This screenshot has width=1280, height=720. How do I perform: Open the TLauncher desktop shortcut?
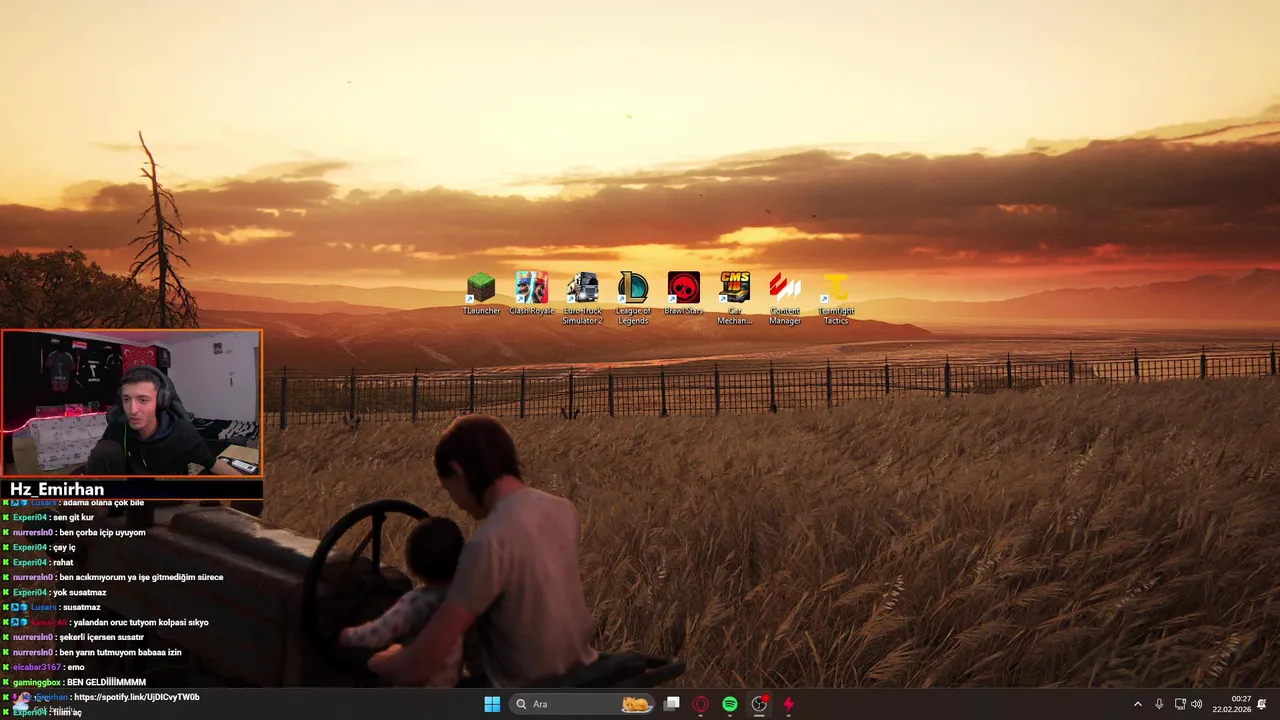tap(481, 294)
